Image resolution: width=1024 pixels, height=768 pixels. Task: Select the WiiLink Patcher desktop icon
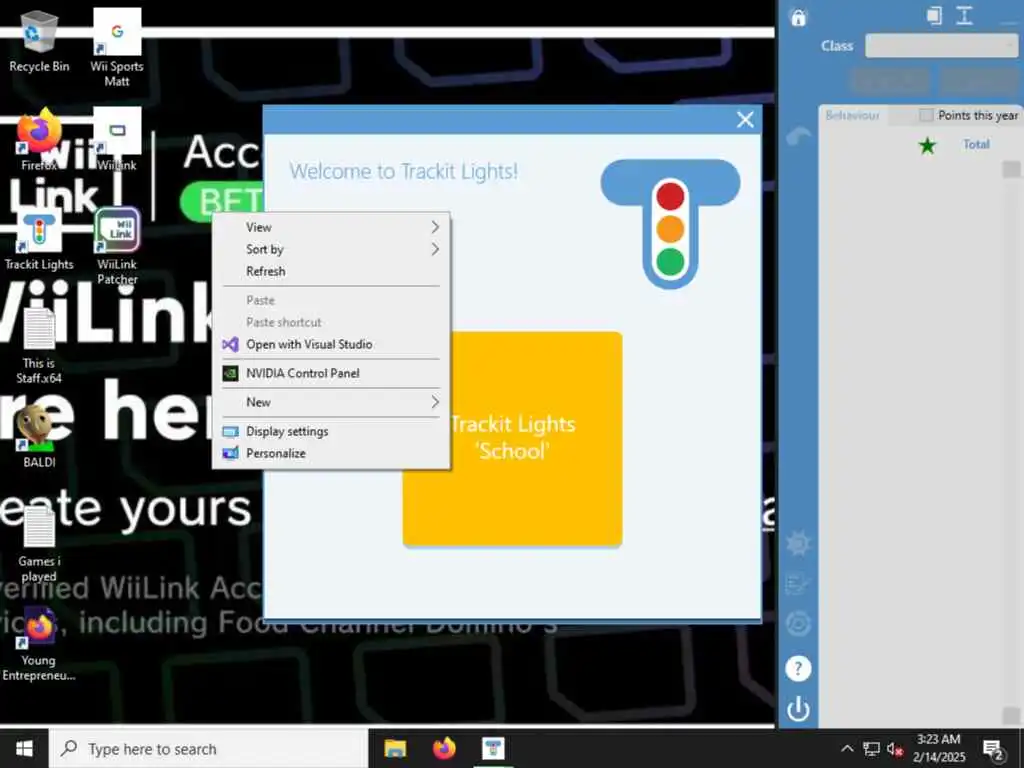[x=117, y=247]
